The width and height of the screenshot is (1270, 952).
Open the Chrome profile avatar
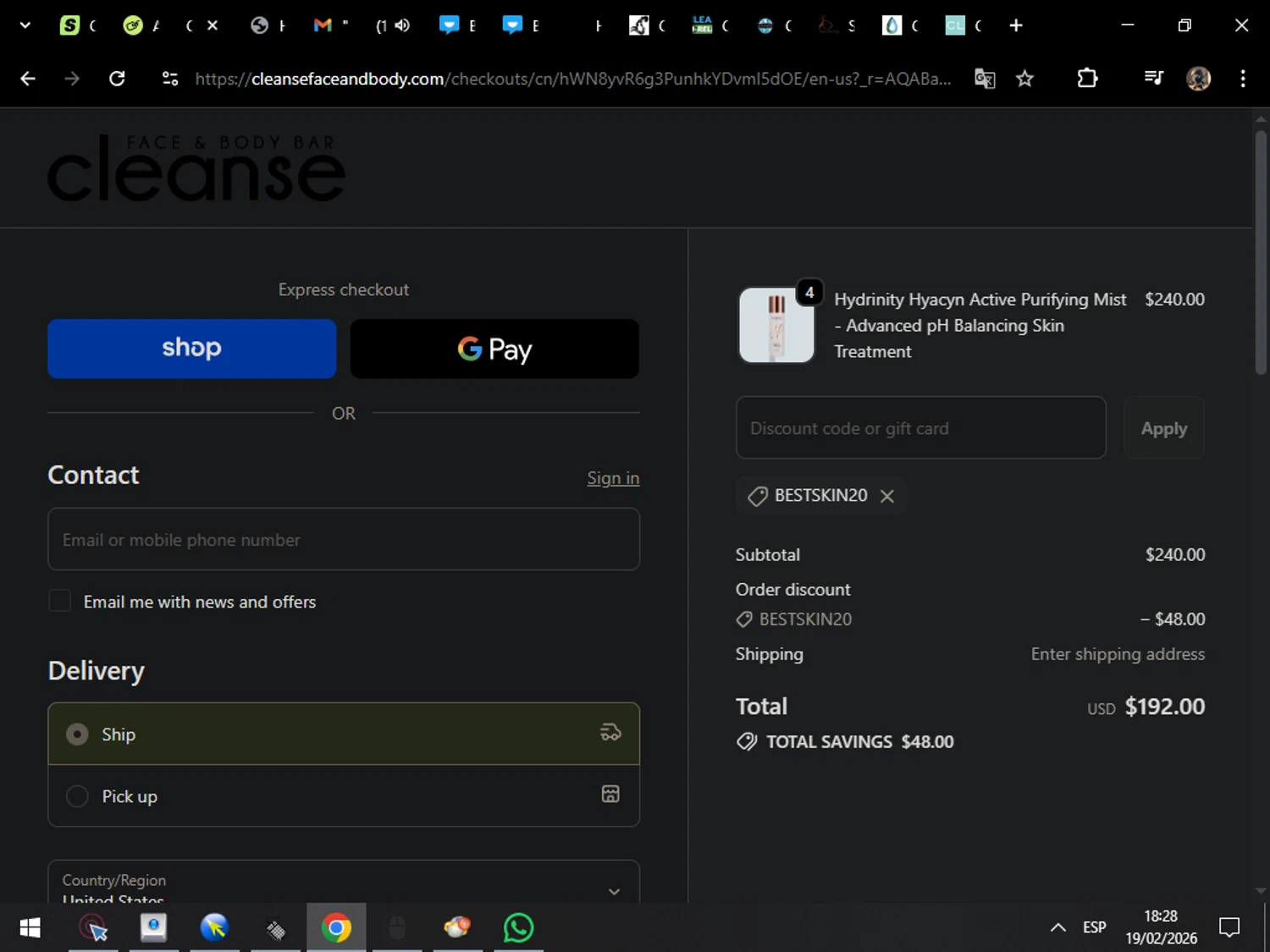1198,79
